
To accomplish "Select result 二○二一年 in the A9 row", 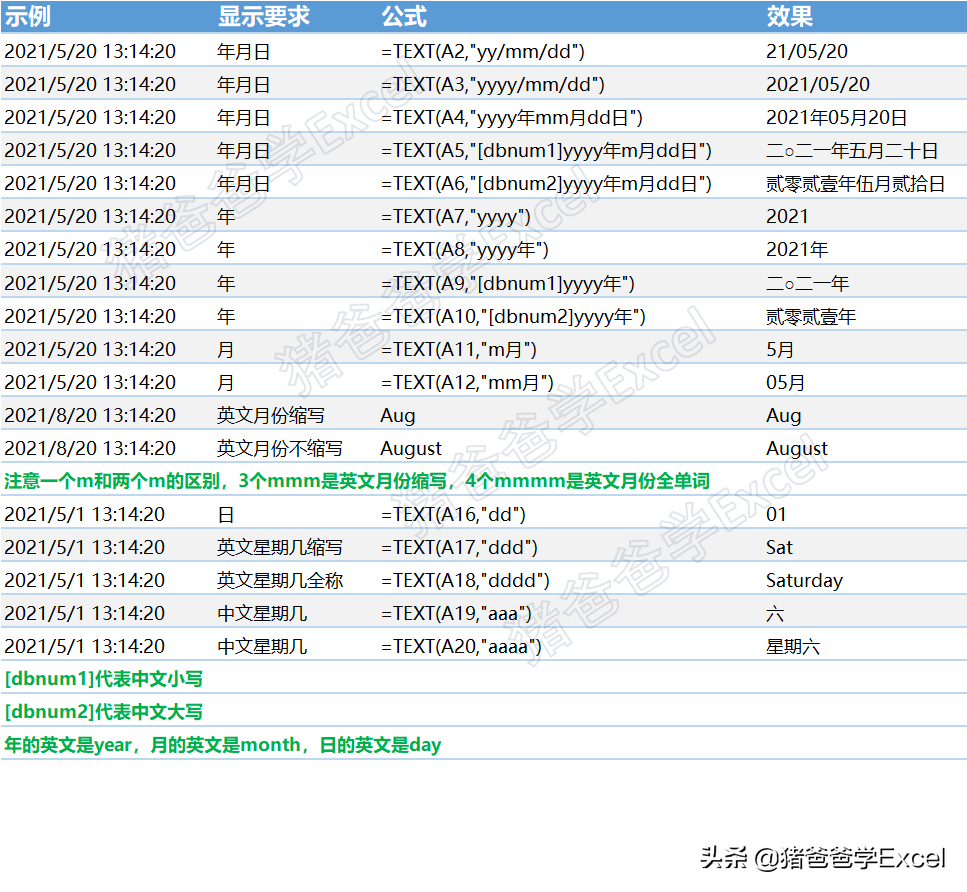I will tap(807, 284).
